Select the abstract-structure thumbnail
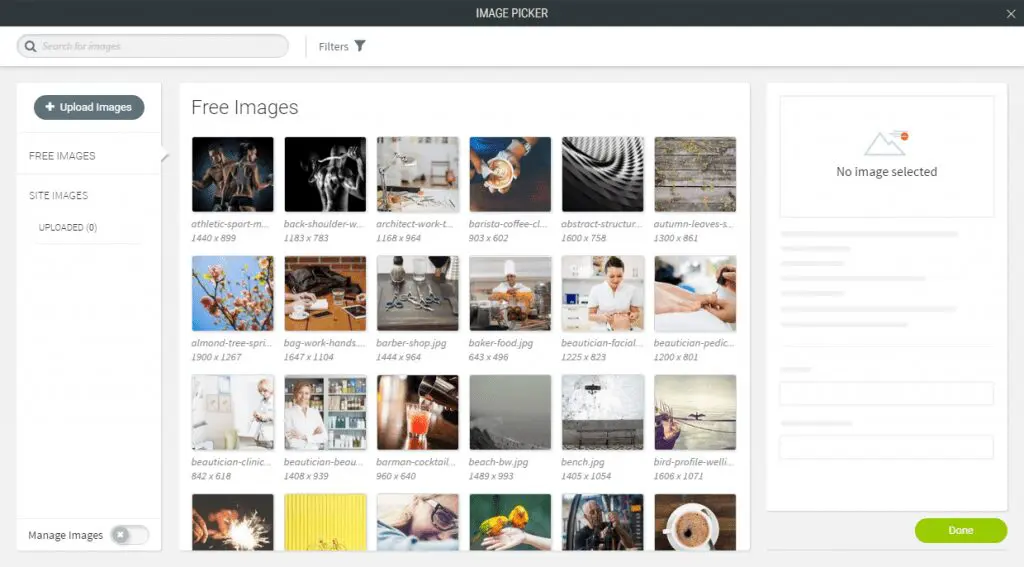The width and height of the screenshot is (1024, 567). point(603,174)
